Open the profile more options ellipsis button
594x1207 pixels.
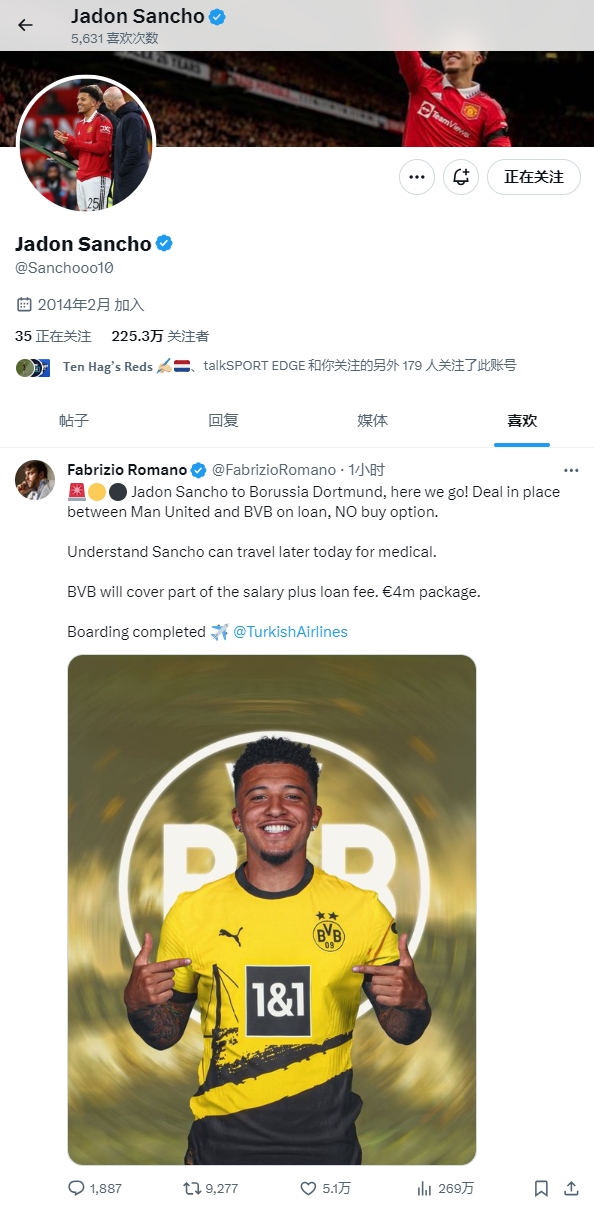click(x=417, y=177)
